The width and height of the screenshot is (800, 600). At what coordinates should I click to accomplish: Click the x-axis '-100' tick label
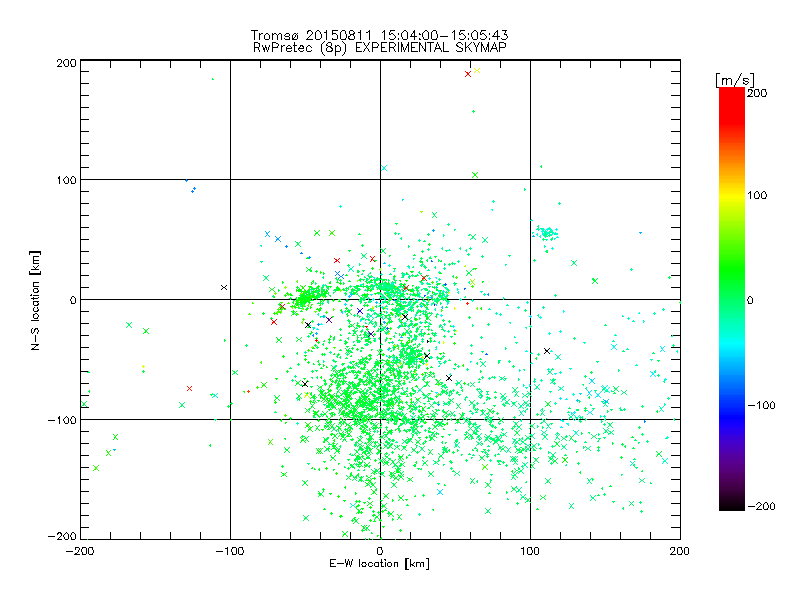(x=230, y=551)
